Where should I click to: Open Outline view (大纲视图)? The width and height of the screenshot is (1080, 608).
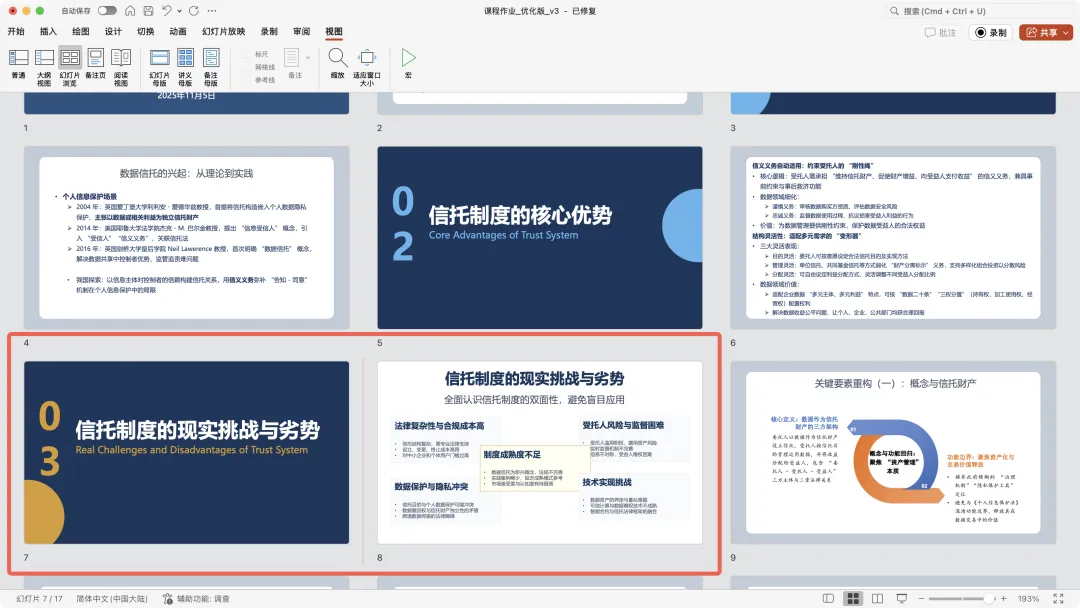pos(44,67)
